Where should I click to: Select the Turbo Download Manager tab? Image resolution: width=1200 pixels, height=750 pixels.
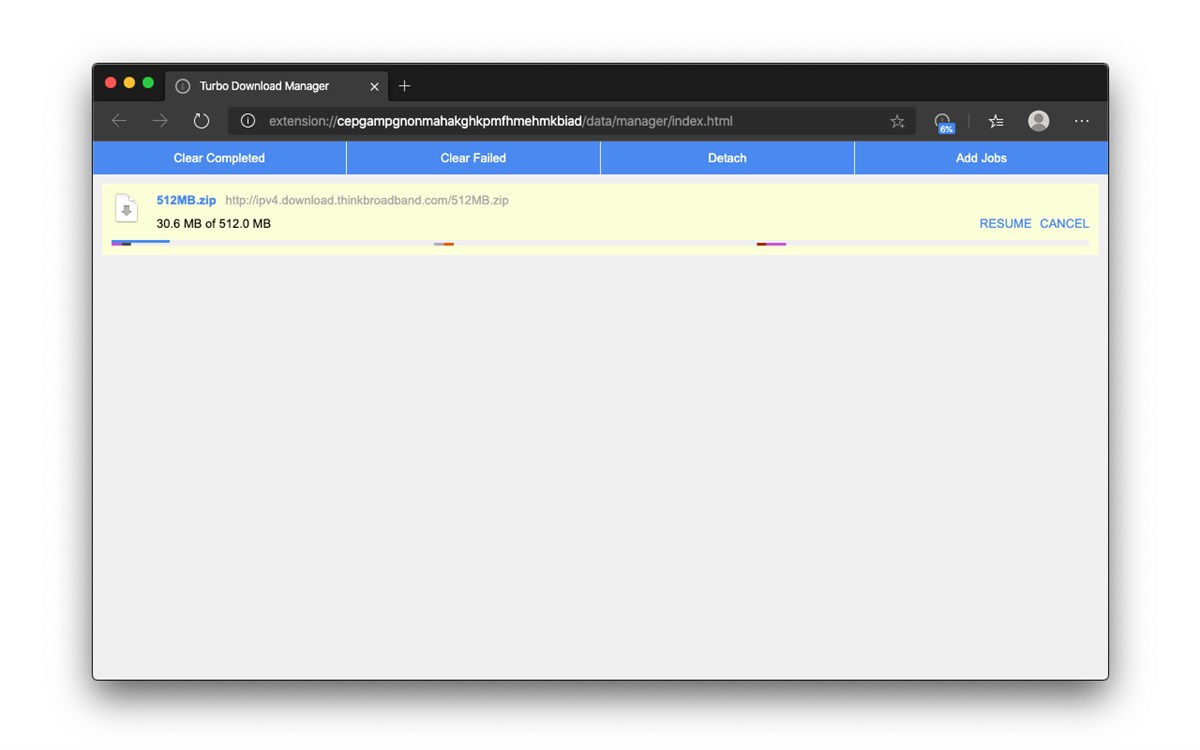tap(277, 86)
